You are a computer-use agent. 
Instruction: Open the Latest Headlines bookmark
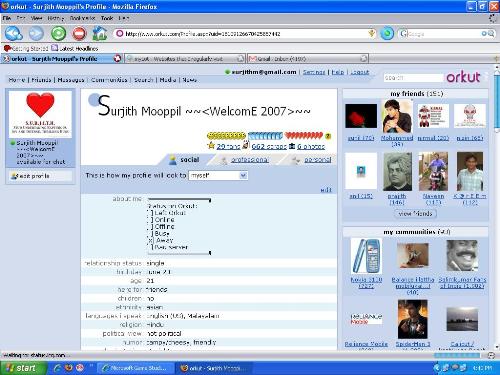click(x=75, y=48)
